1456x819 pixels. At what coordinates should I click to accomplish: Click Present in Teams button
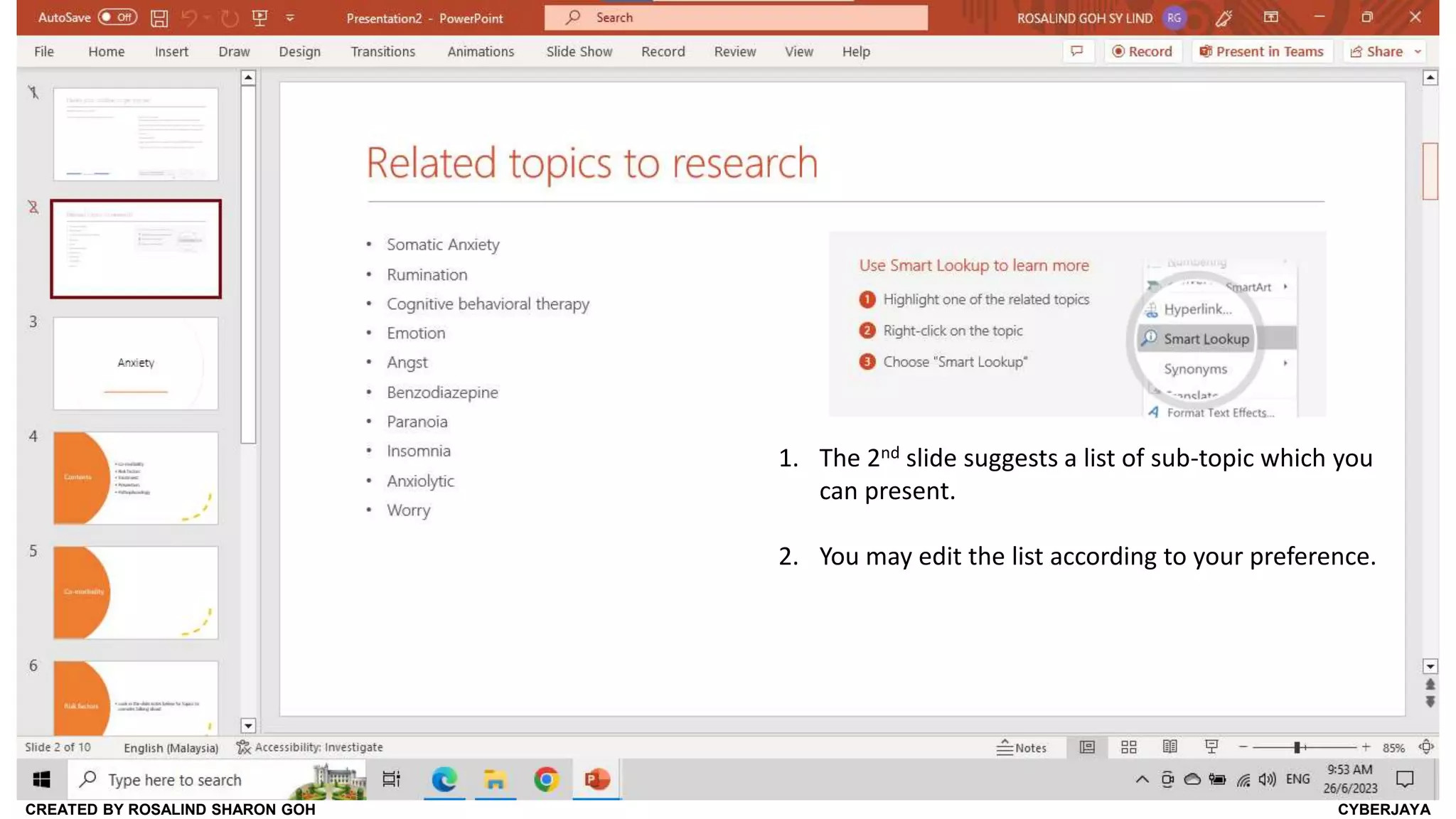click(x=1261, y=51)
